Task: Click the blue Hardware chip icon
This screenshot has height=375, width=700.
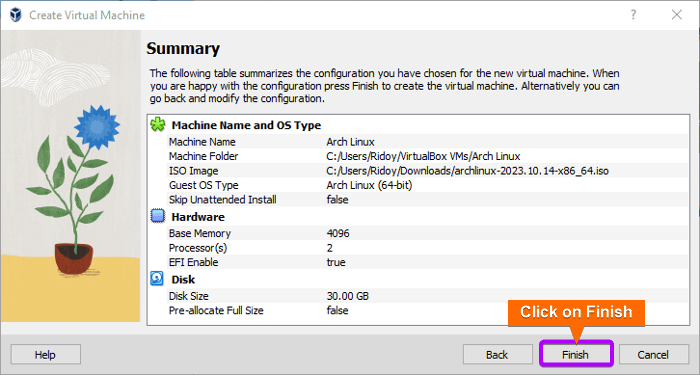Action: coord(157,217)
